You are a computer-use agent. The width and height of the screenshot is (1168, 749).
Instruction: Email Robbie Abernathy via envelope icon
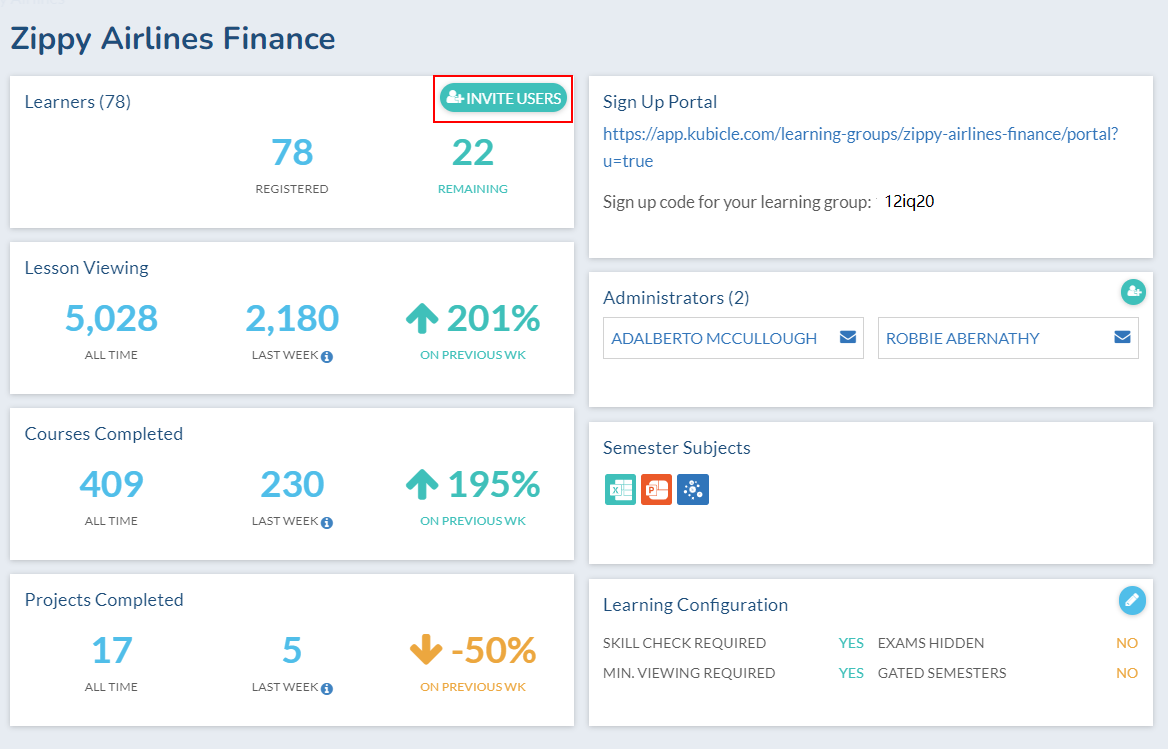pyautogui.click(x=1123, y=337)
